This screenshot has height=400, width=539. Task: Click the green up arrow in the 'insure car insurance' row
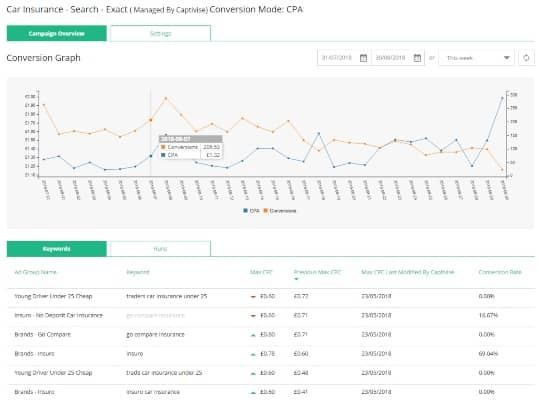click(253, 392)
